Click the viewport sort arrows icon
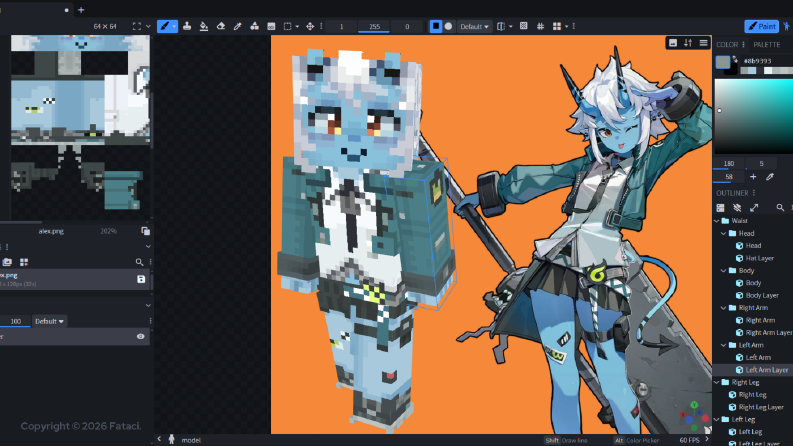The width and height of the screenshot is (793, 446). pyautogui.click(x=688, y=43)
